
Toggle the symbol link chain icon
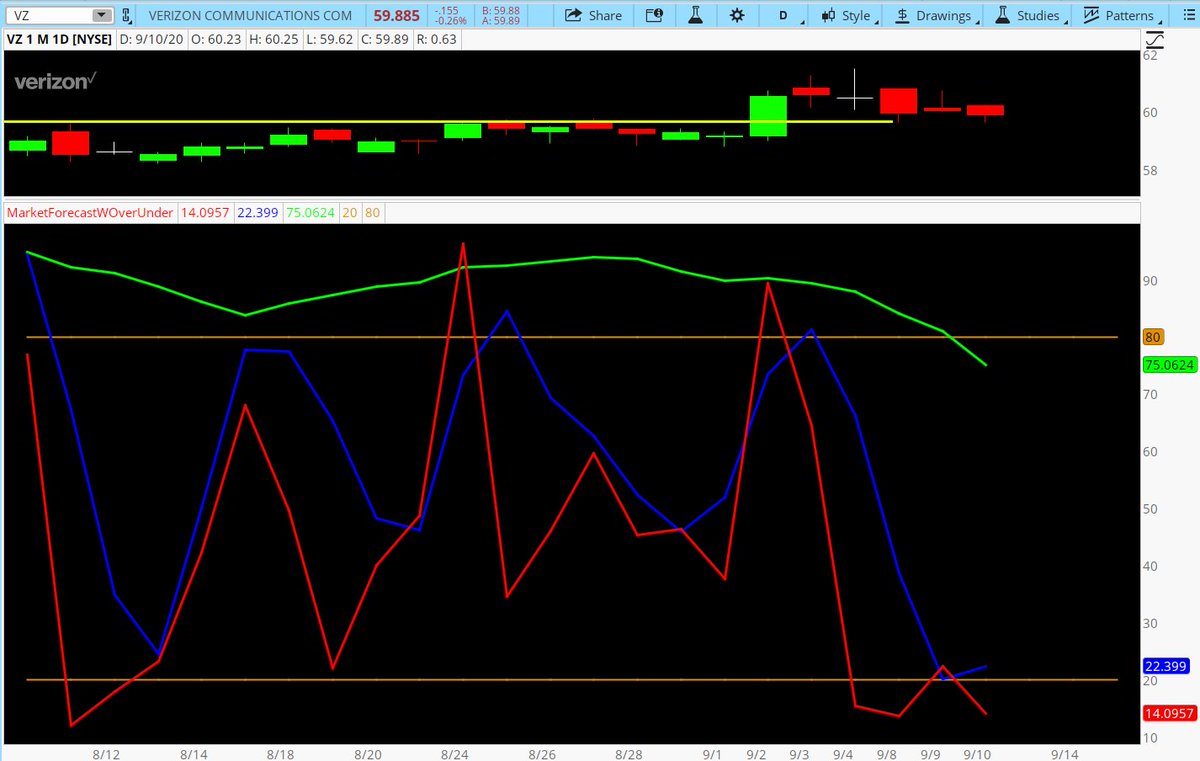[x=124, y=16]
